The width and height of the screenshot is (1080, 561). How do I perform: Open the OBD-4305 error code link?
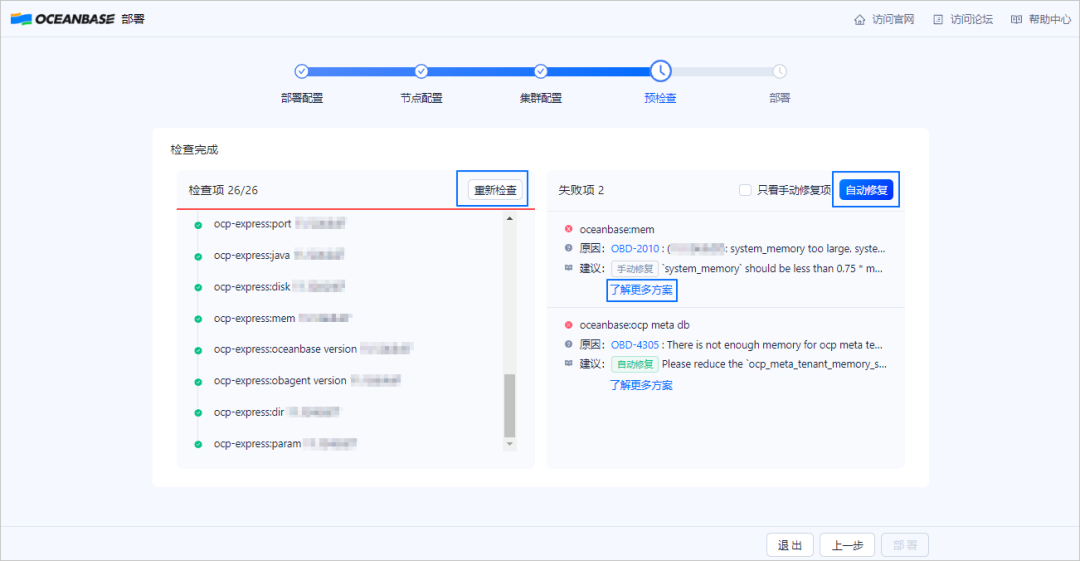click(x=635, y=345)
